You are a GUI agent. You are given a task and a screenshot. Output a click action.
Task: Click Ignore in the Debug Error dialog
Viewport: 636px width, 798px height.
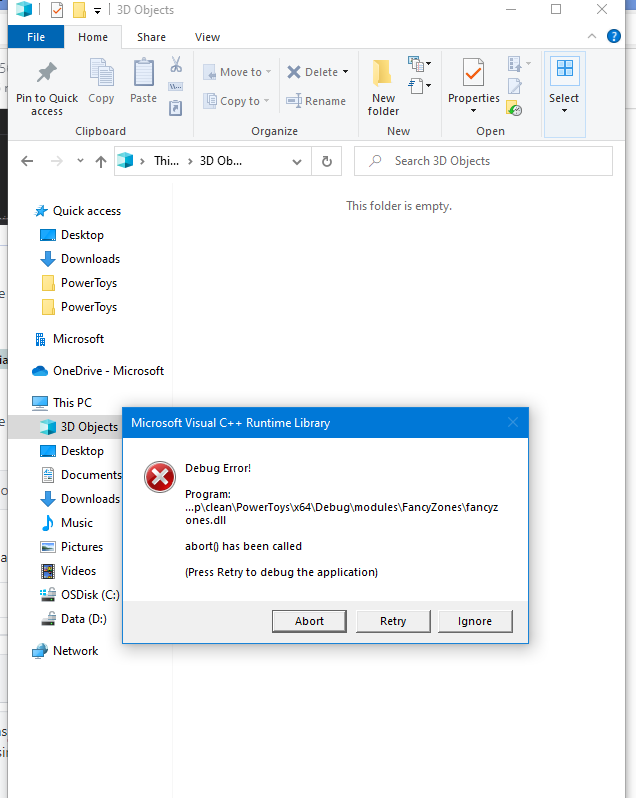tap(475, 621)
